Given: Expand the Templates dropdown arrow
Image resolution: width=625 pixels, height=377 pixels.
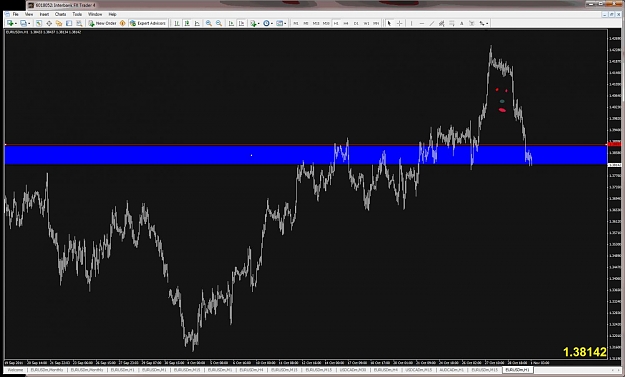Looking at the screenshot, I should 285,24.
